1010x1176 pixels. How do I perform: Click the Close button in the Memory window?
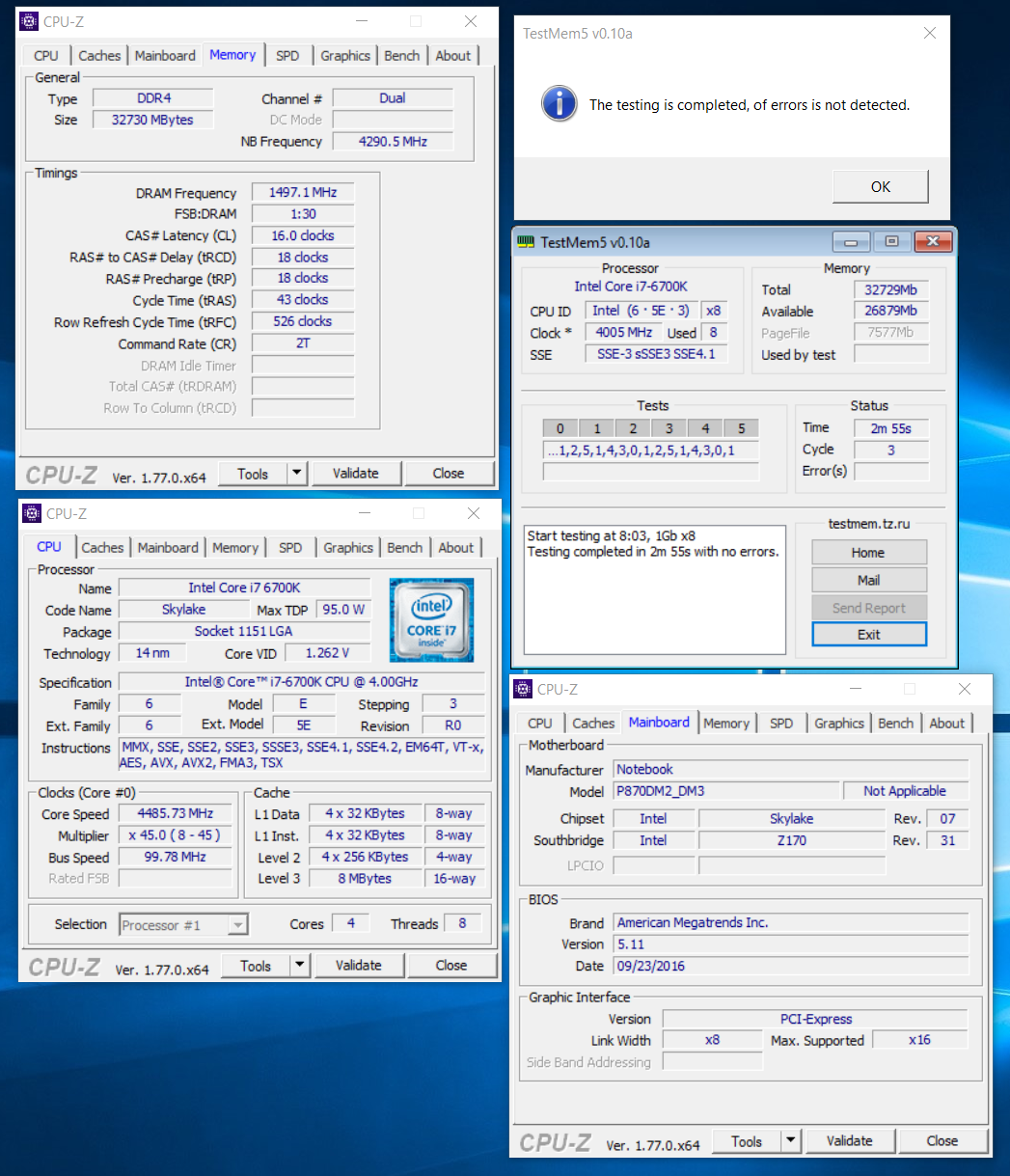pos(449,474)
